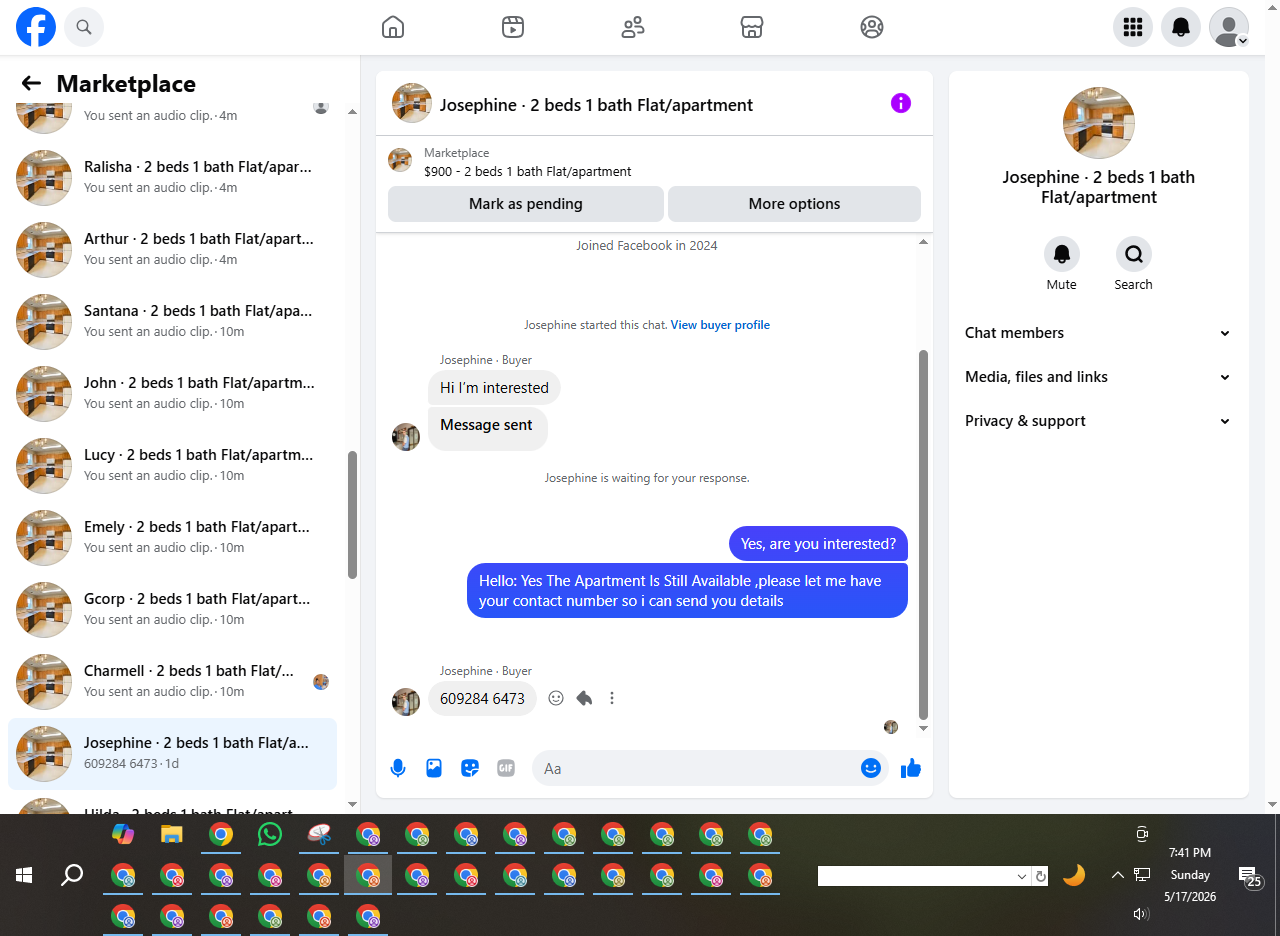Open the Windows notification center
The image size is (1280, 936).
tap(1249, 877)
